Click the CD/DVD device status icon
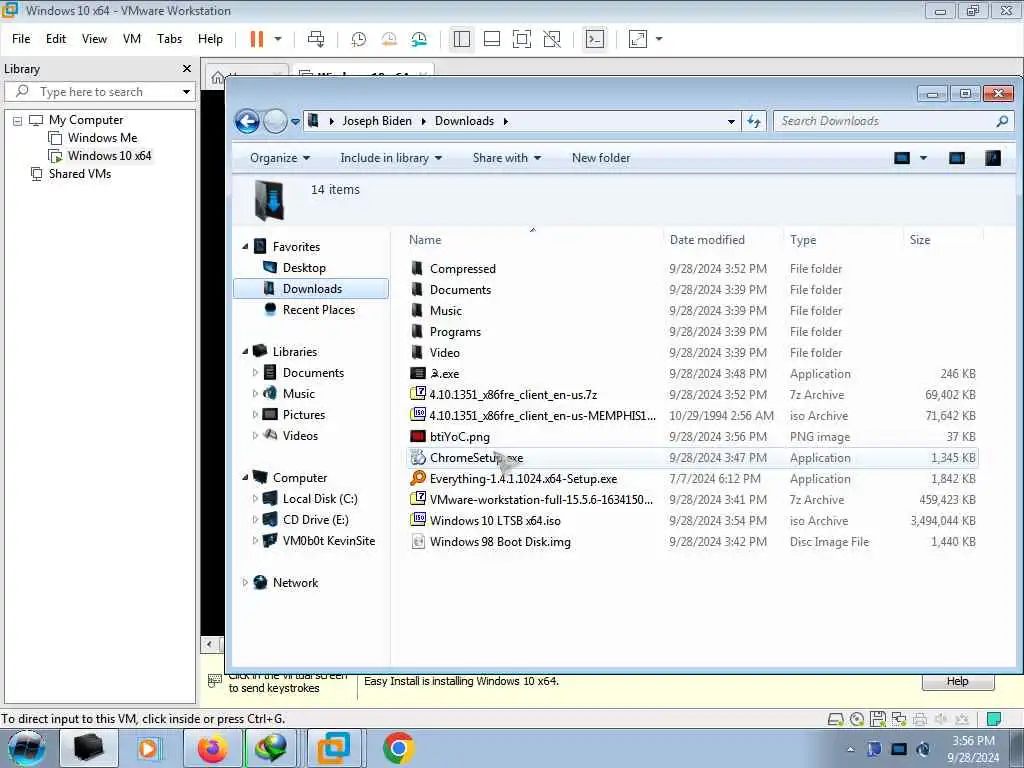This screenshot has width=1024, height=768. (x=857, y=719)
